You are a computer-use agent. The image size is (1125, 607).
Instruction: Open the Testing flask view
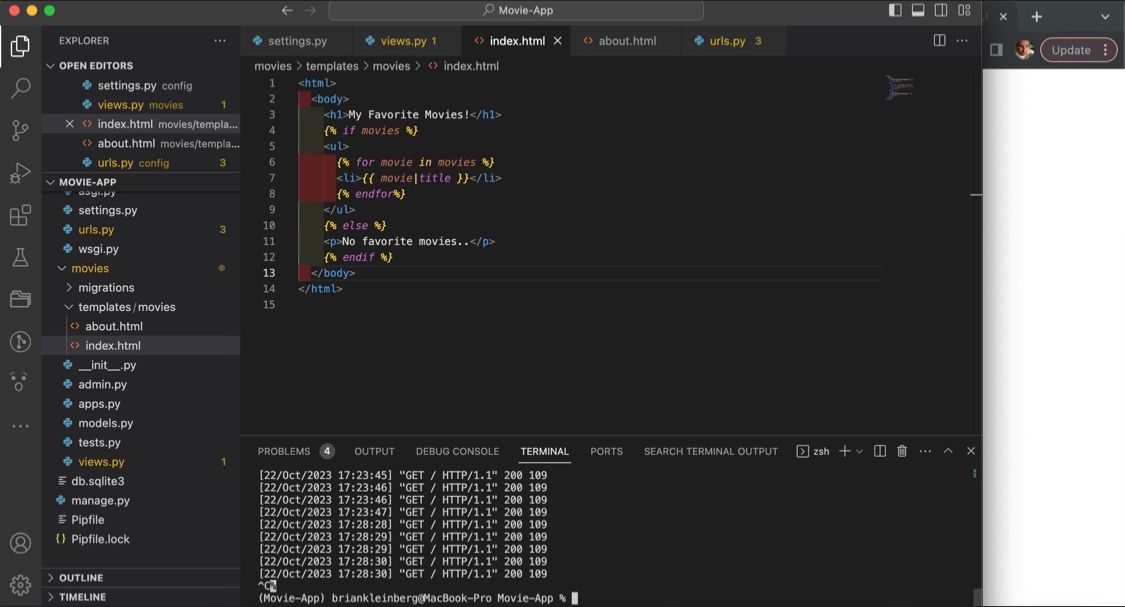point(20,257)
